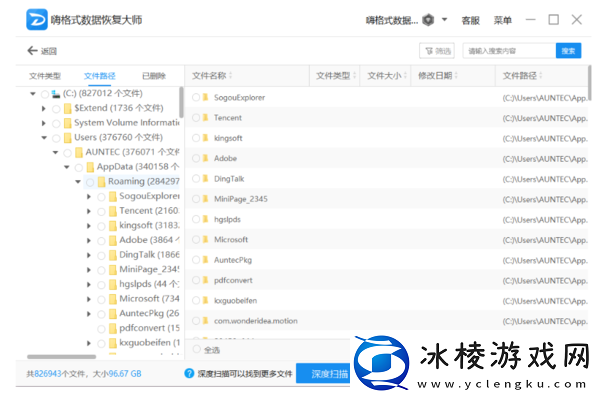Click the search content input field
This screenshot has height=396, width=600.
pos(509,51)
